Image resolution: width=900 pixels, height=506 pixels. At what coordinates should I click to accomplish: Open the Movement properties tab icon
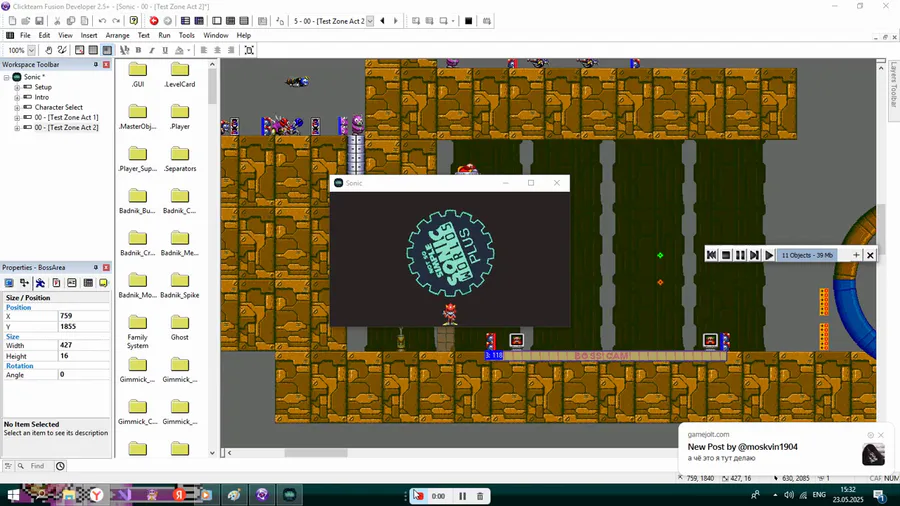(x=40, y=283)
